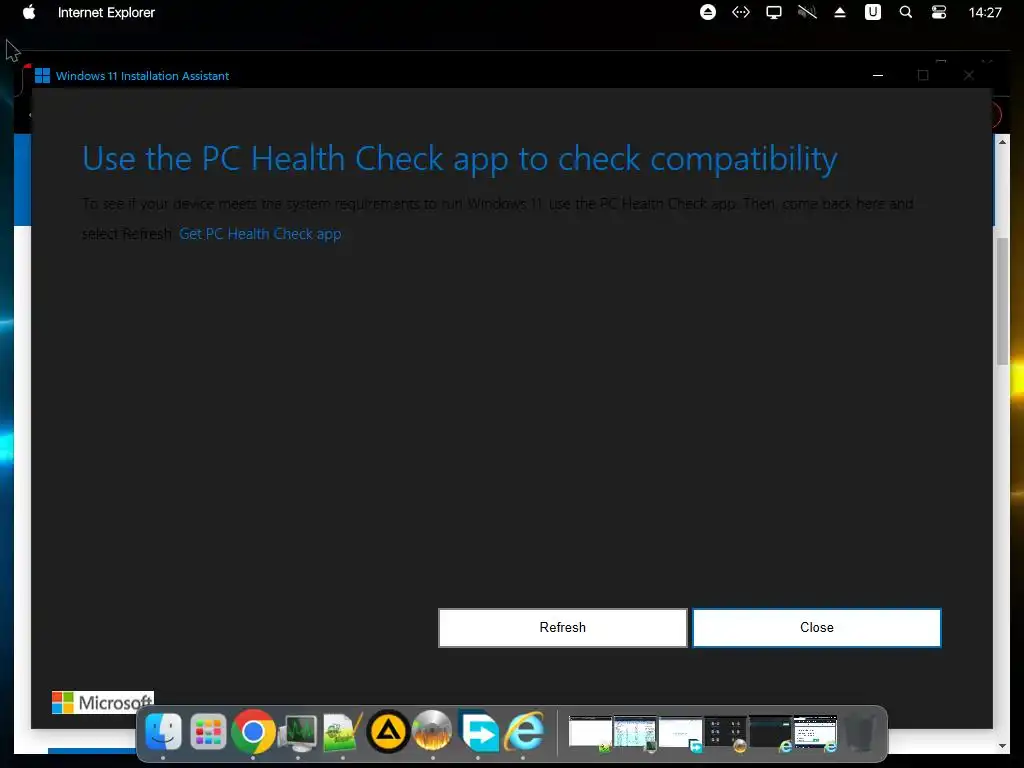
Task: Click the Refresh button
Action: click(x=562, y=628)
